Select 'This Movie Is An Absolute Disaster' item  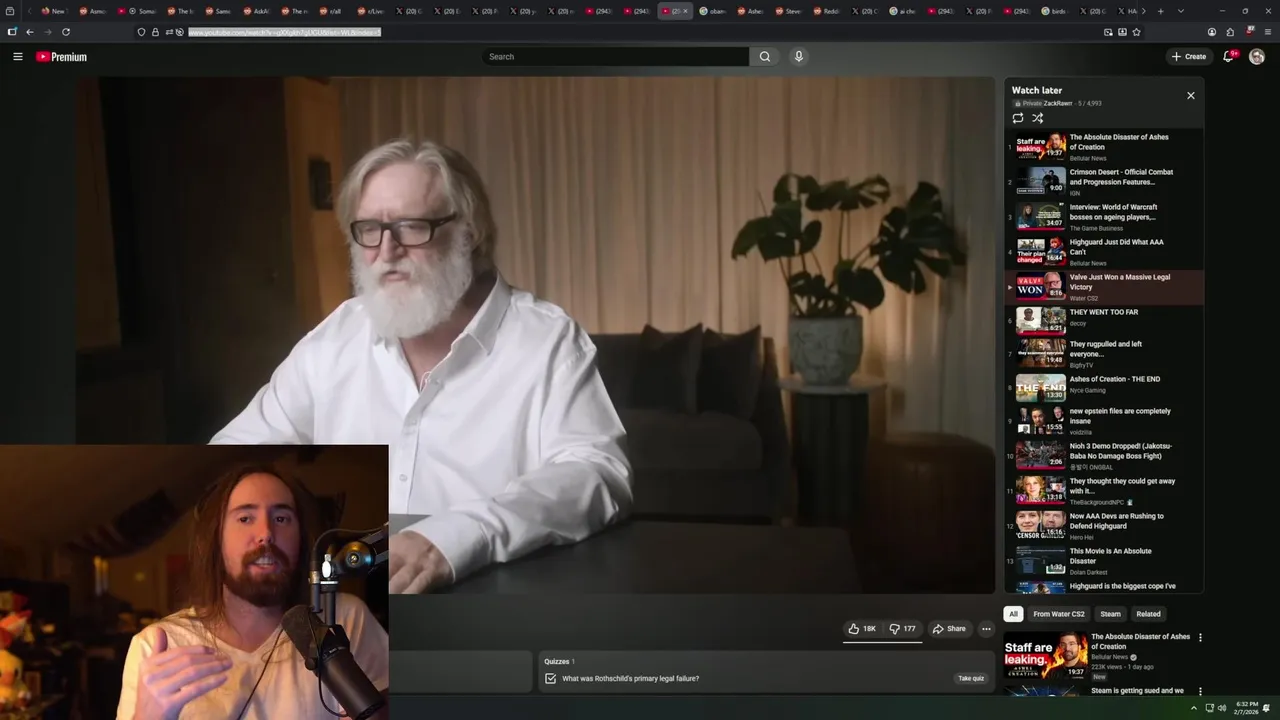pos(1104,561)
